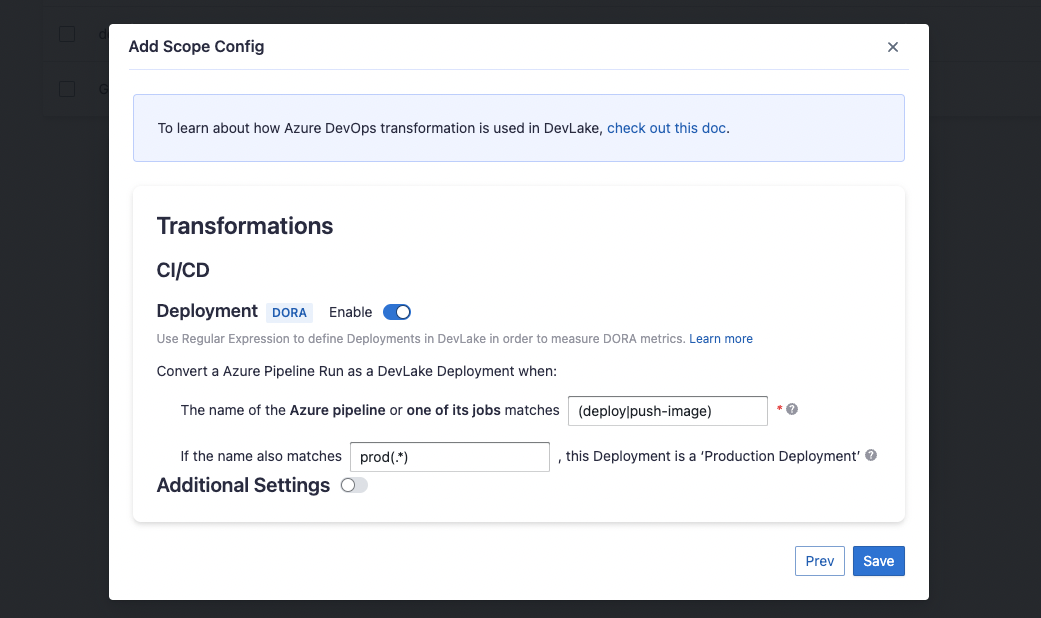Click the red required asterisk

[778, 410]
